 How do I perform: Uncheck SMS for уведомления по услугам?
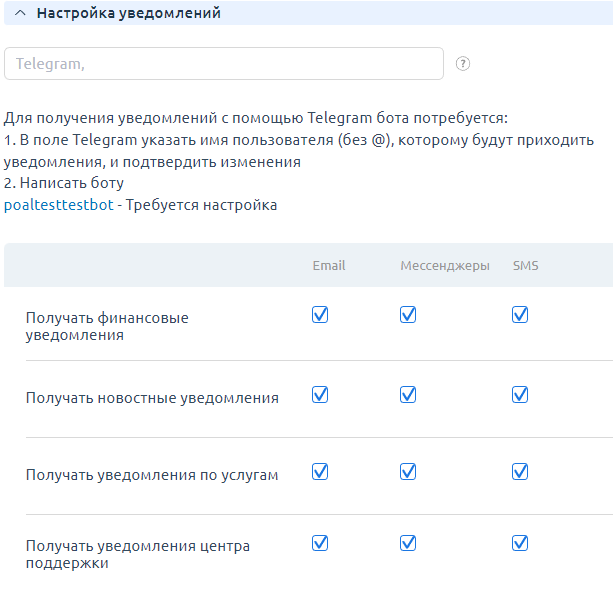[x=520, y=471]
